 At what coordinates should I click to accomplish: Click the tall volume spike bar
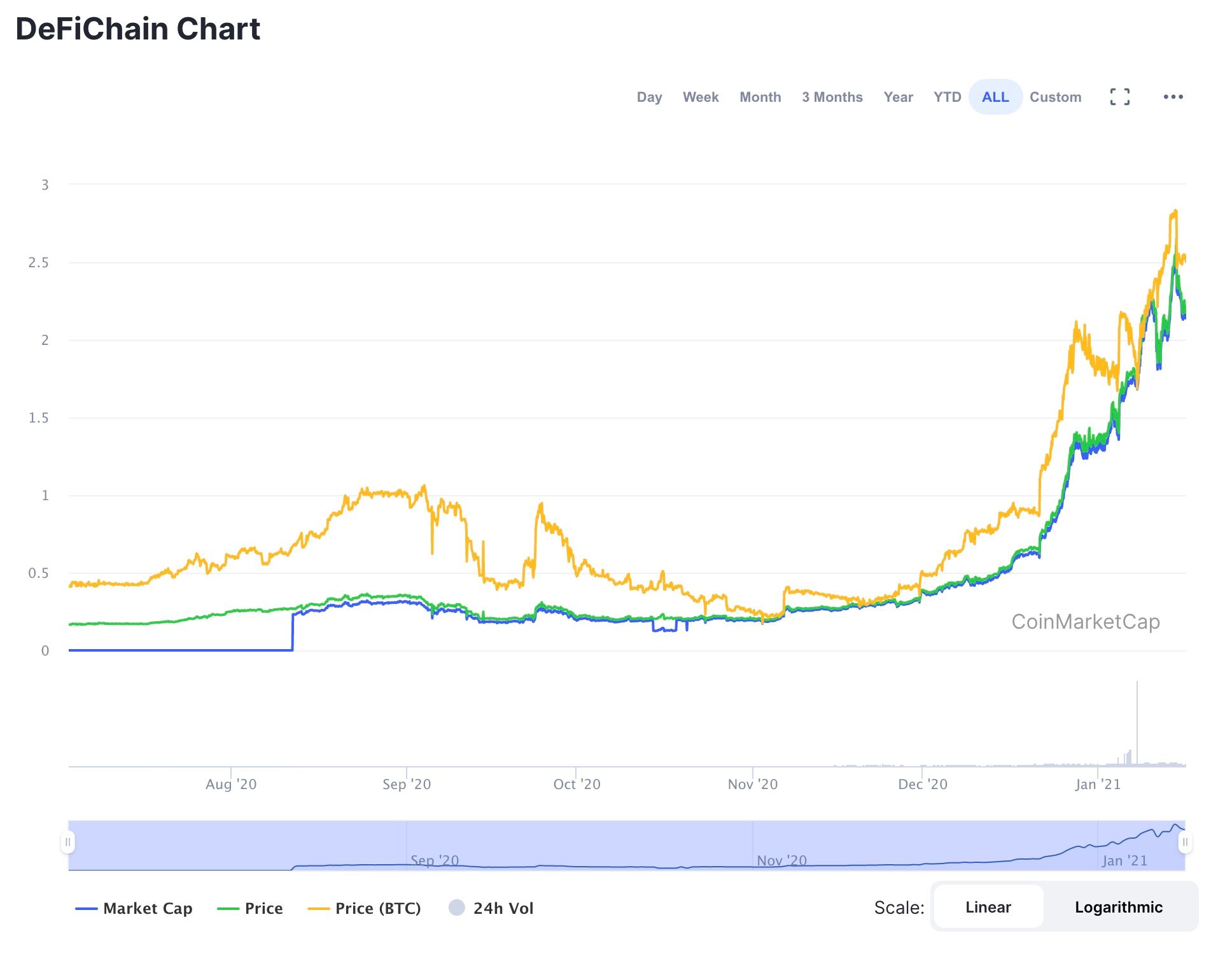tap(1137, 724)
